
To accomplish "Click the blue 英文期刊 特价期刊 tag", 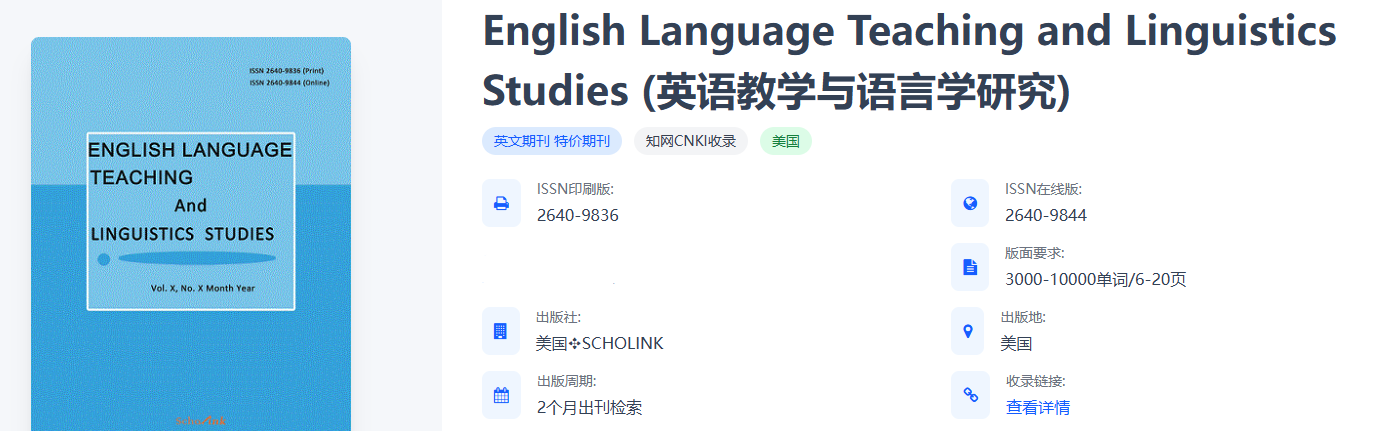I will [x=551, y=141].
